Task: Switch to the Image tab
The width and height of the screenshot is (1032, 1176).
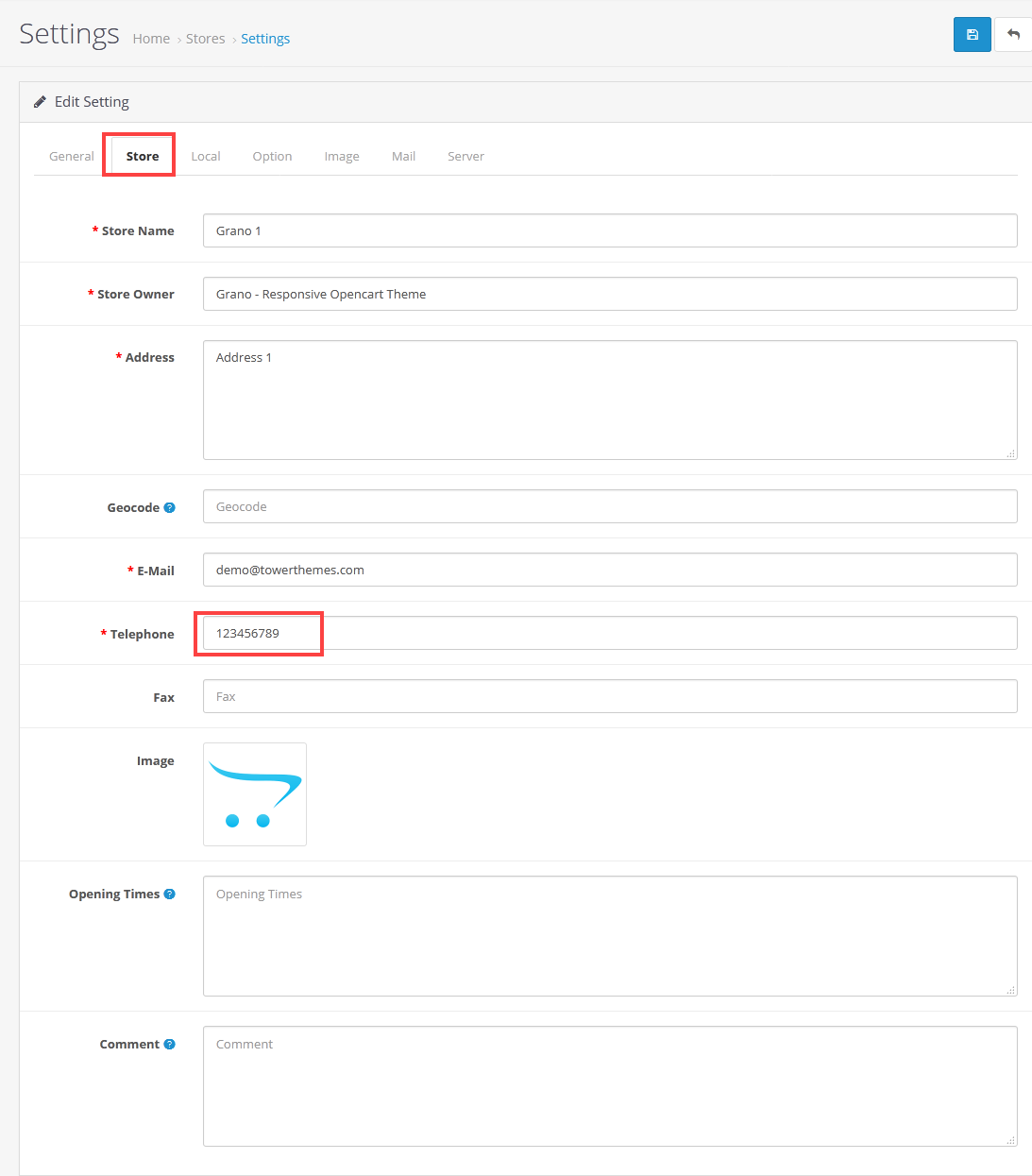Action: click(342, 156)
